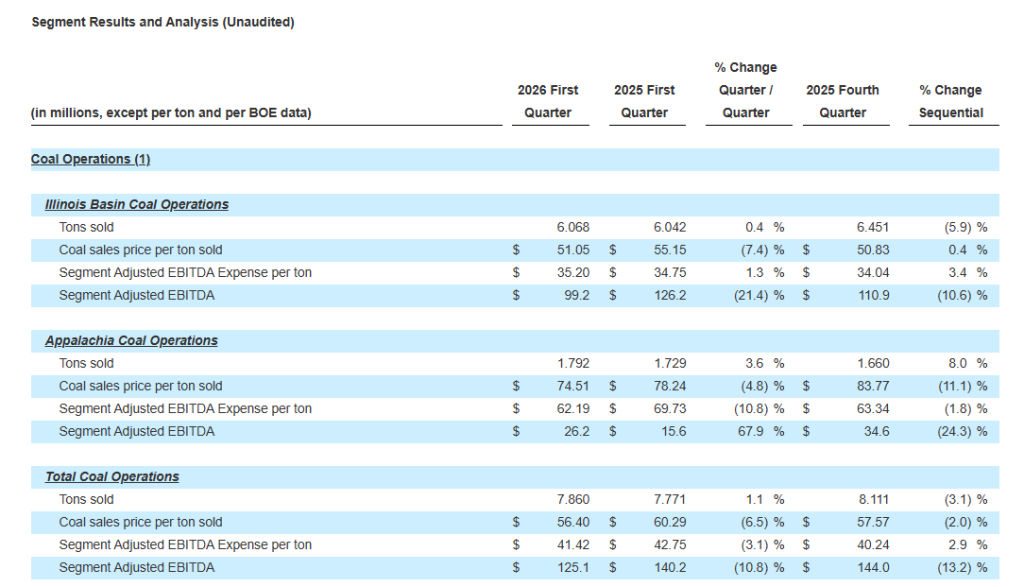
Task: Click the units note about millions and BOE data
Action: (x=171, y=113)
